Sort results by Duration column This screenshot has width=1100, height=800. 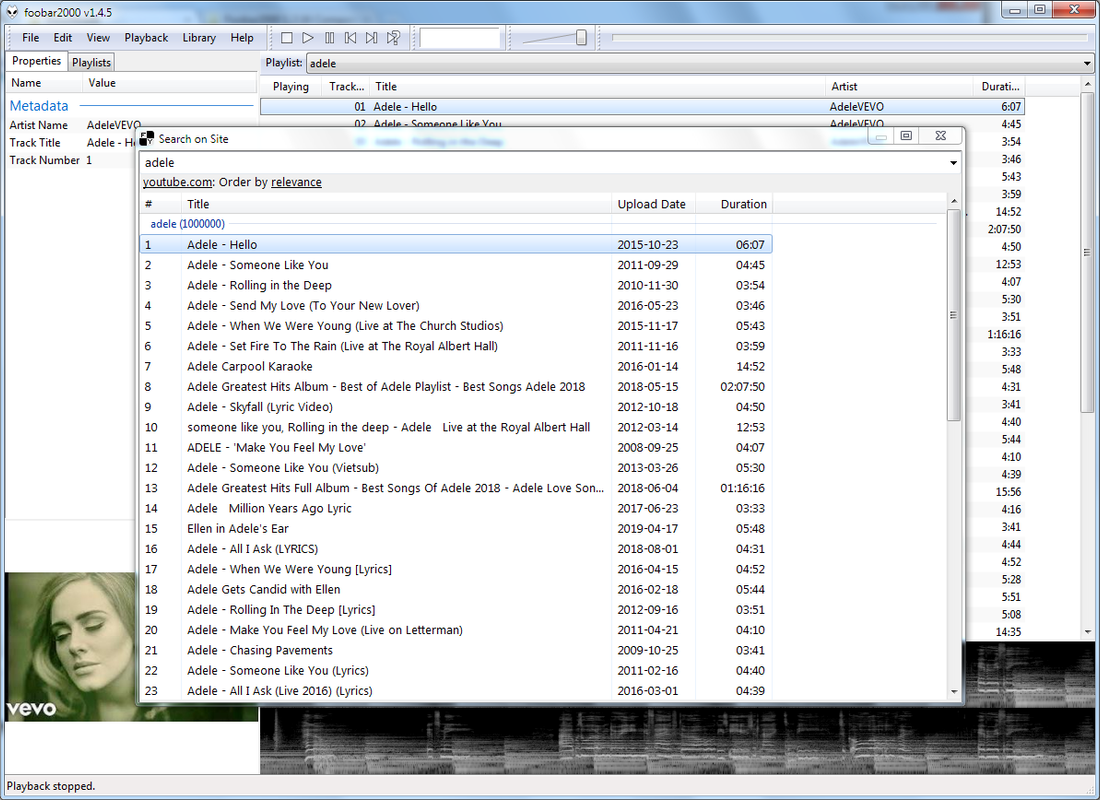pyautogui.click(x=735, y=204)
